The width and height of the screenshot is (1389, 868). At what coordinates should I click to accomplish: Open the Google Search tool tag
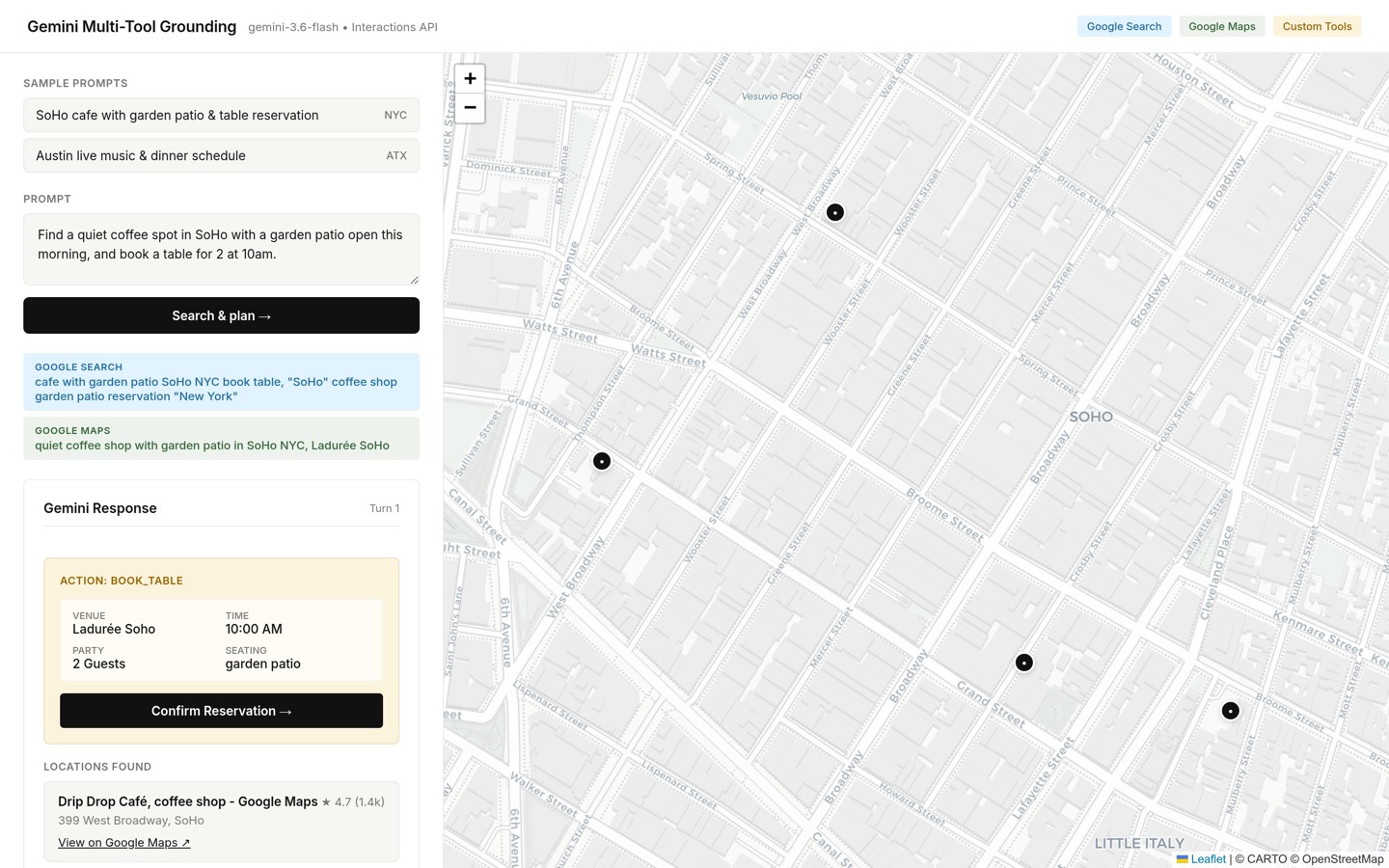(1124, 26)
